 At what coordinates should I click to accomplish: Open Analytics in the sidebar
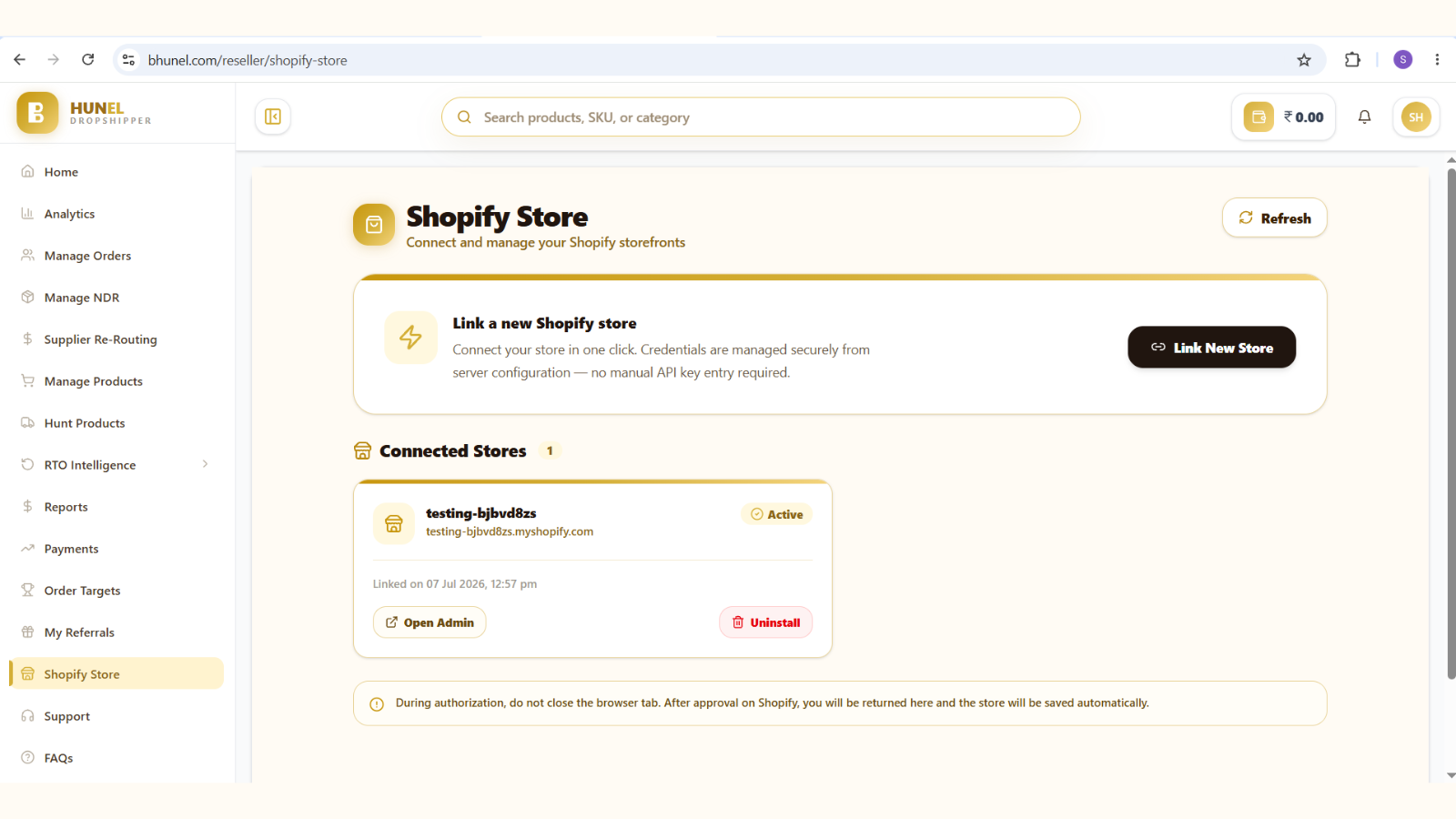pos(116,214)
